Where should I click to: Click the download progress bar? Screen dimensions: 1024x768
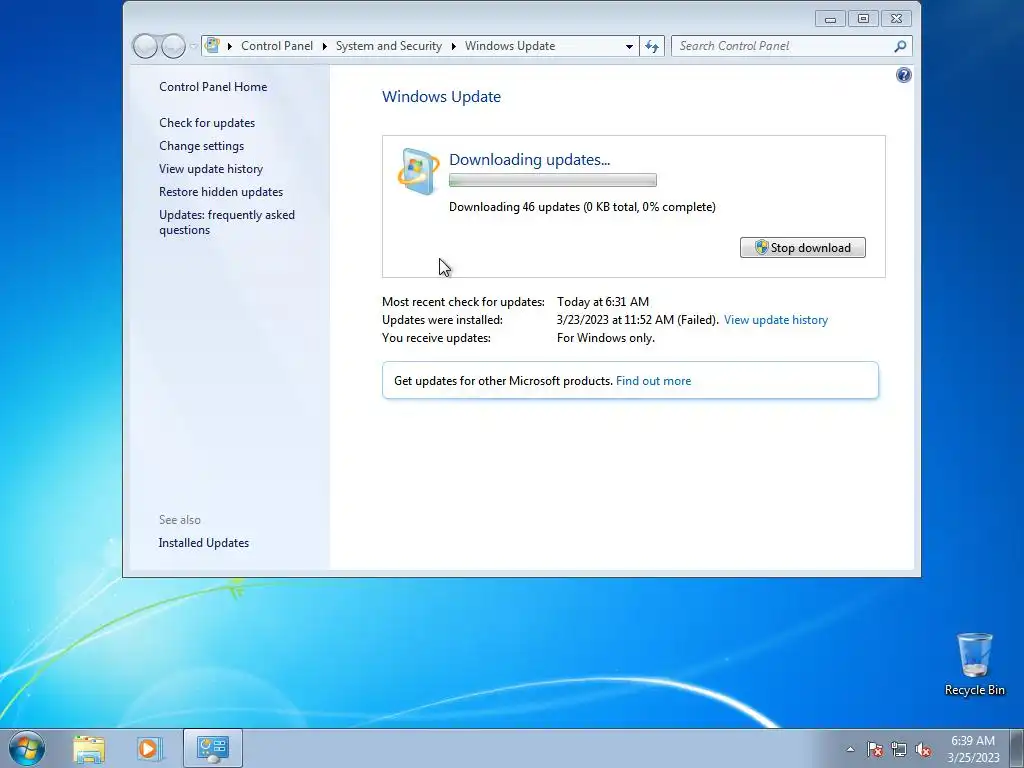[x=552, y=180]
